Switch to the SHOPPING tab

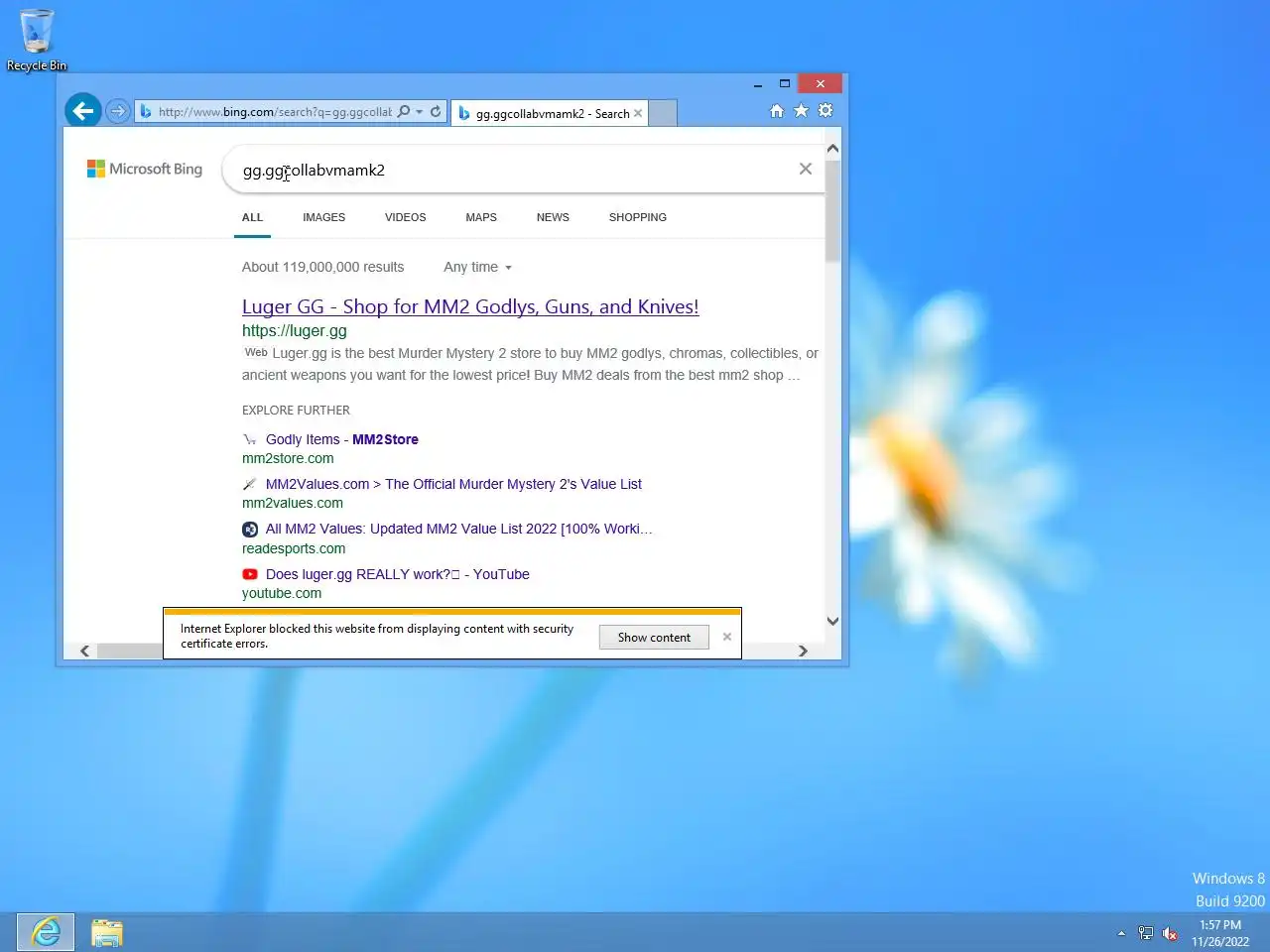(638, 217)
